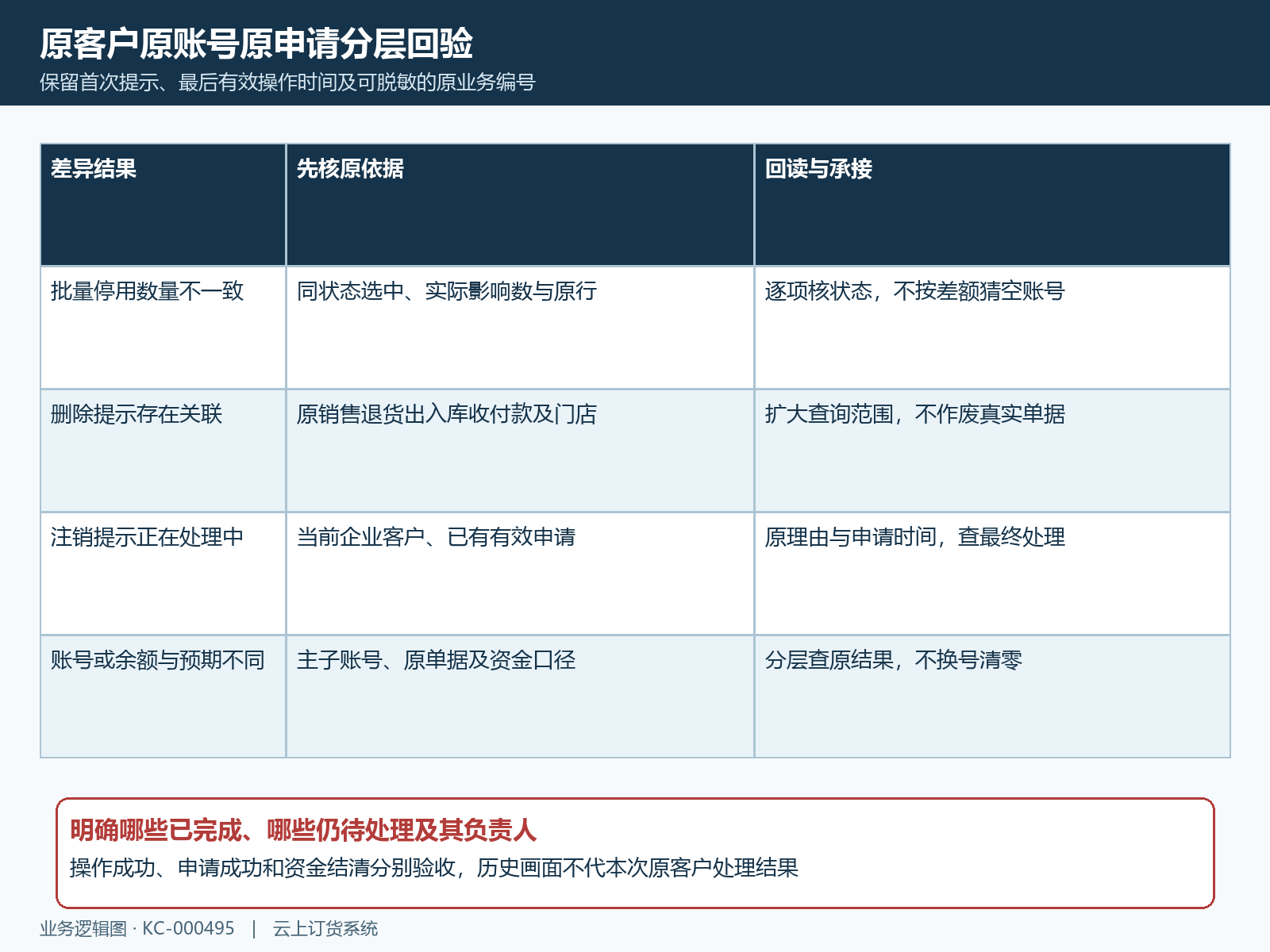Select the subtitle starting with 保留首次提示
1270x952 pixels.
pyautogui.click(x=287, y=83)
